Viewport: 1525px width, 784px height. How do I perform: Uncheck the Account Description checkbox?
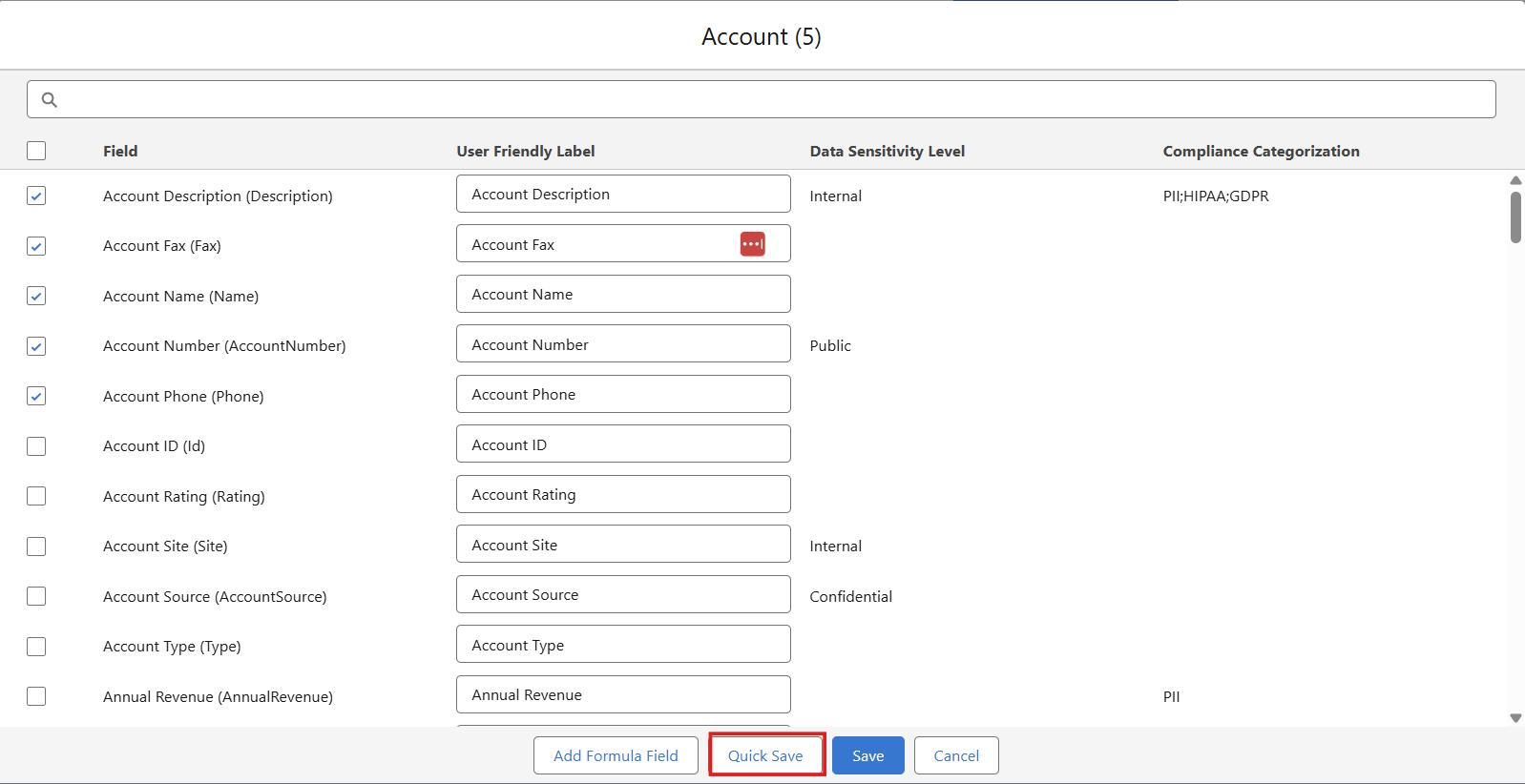pos(36,196)
